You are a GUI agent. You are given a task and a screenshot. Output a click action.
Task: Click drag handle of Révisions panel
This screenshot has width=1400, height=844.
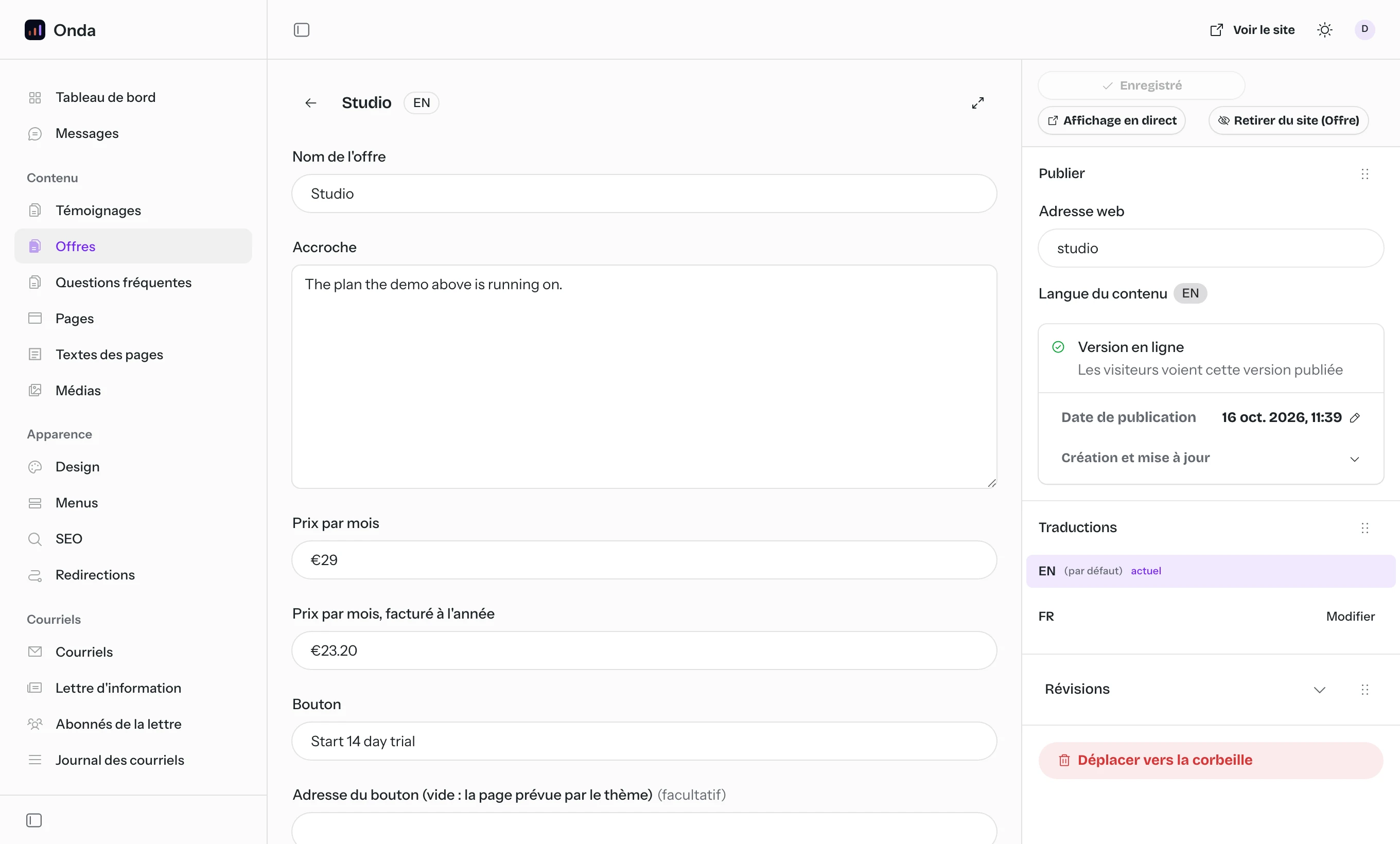(x=1365, y=690)
